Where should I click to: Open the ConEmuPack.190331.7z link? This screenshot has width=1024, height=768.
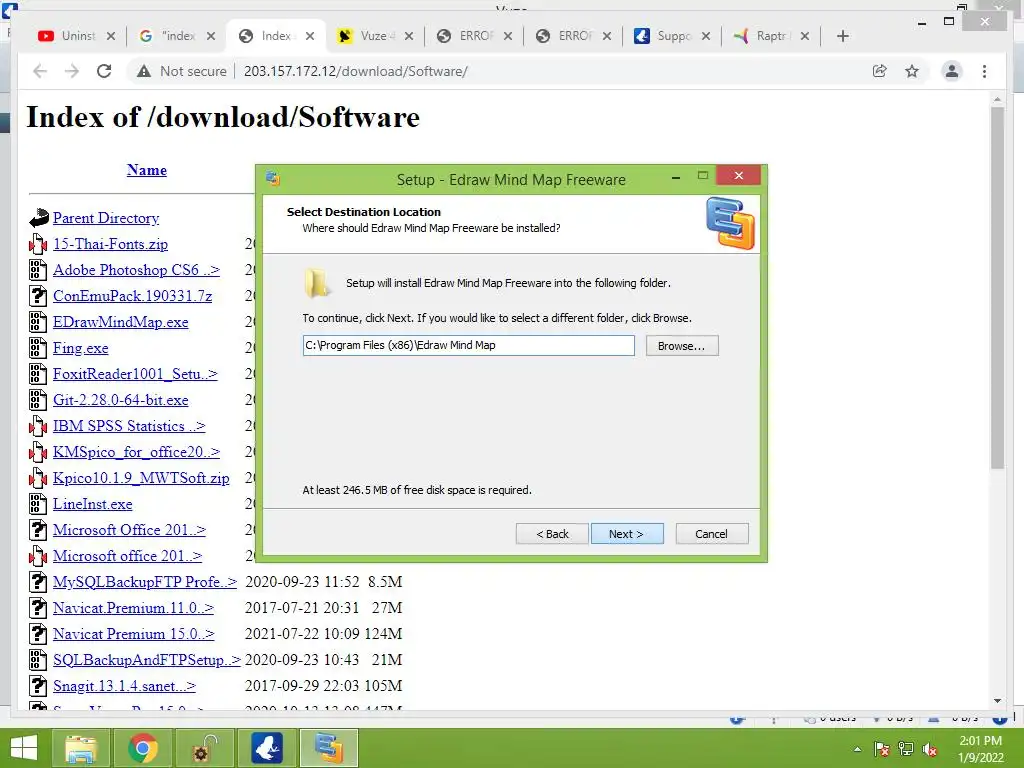(x=133, y=296)
